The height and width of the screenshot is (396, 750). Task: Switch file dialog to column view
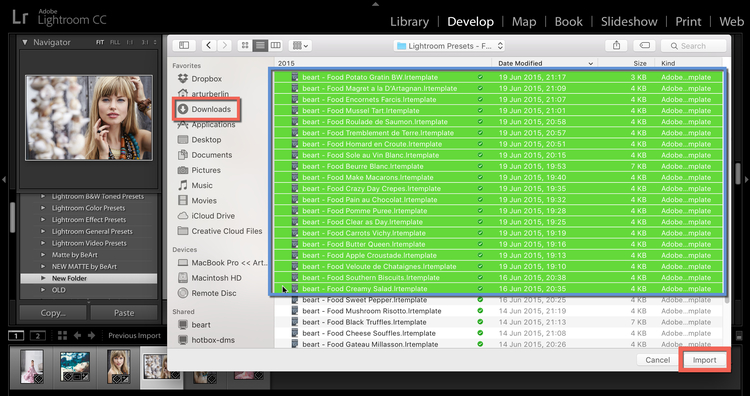(x=276, y=45)
